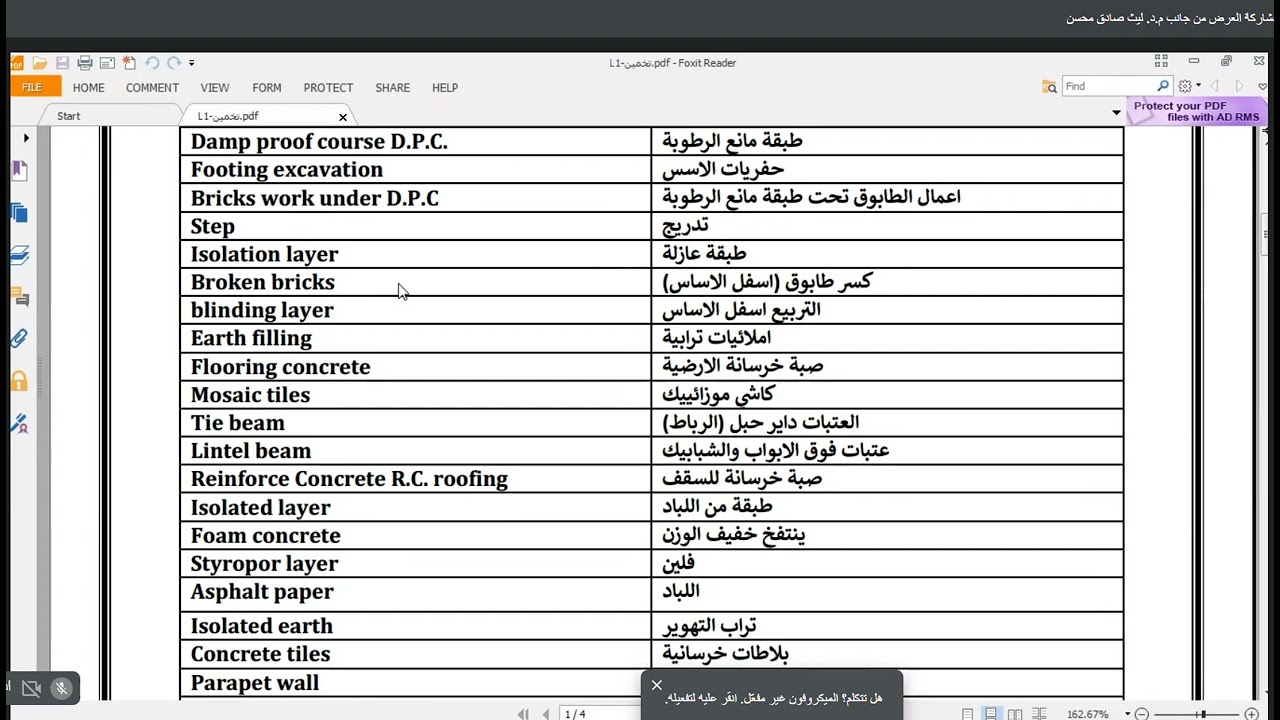Image resolution: width=1280 pixels, height=720 pixels.
Task: Click the Save disk icon
Action: [62, 63]
